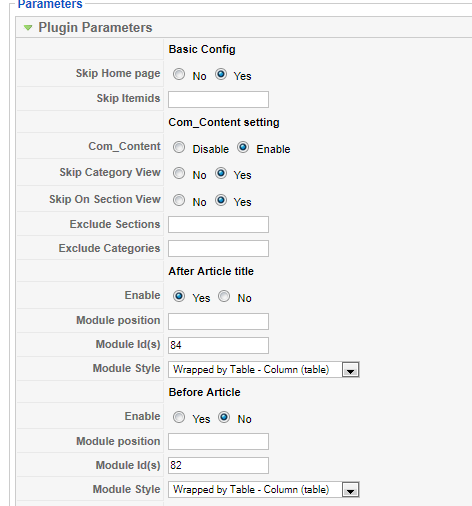
Task: Click the Exclude Categories input field
Action: coord(218,248)
